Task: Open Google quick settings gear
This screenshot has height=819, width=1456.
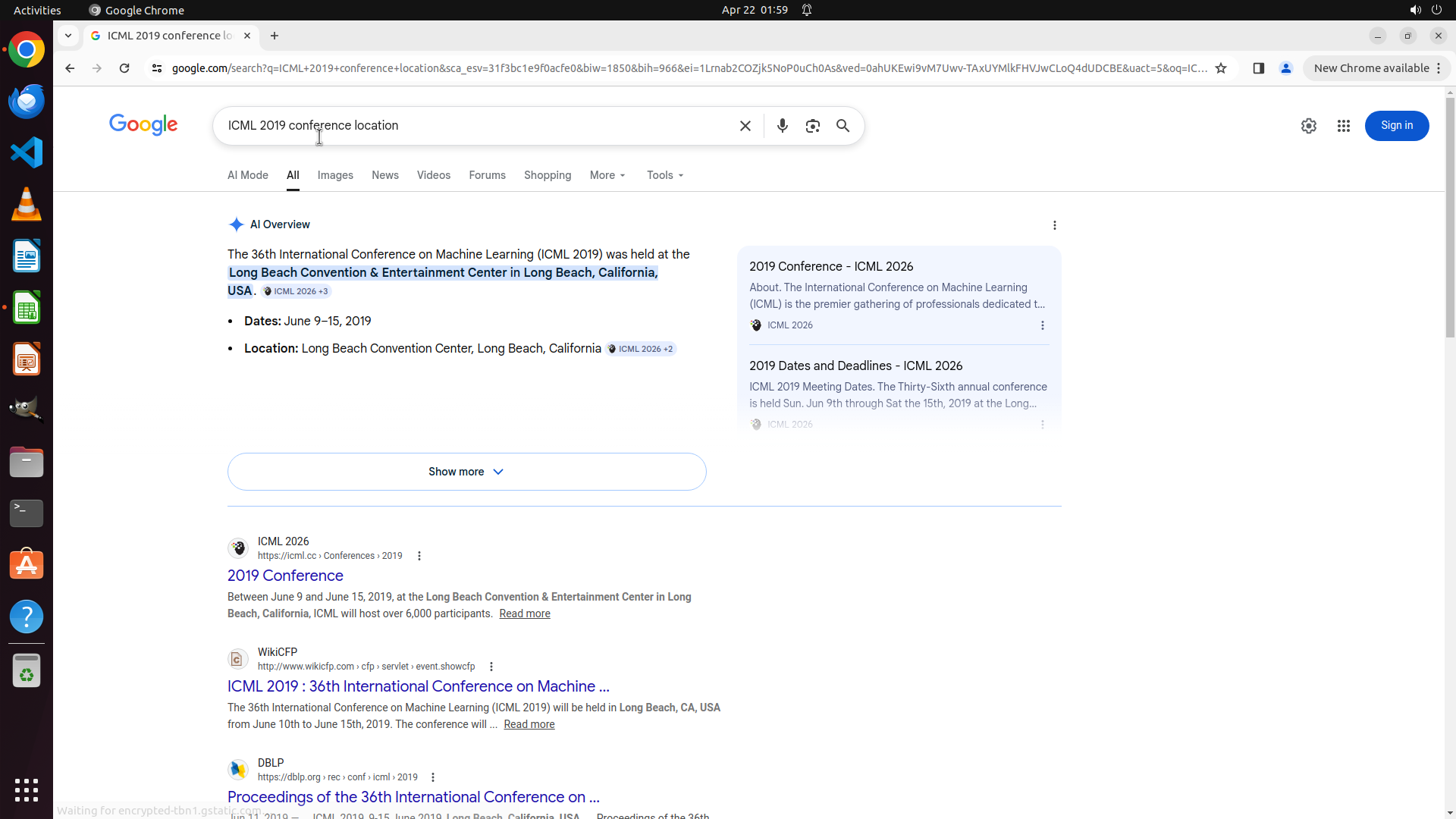Action: point(1308,126)
